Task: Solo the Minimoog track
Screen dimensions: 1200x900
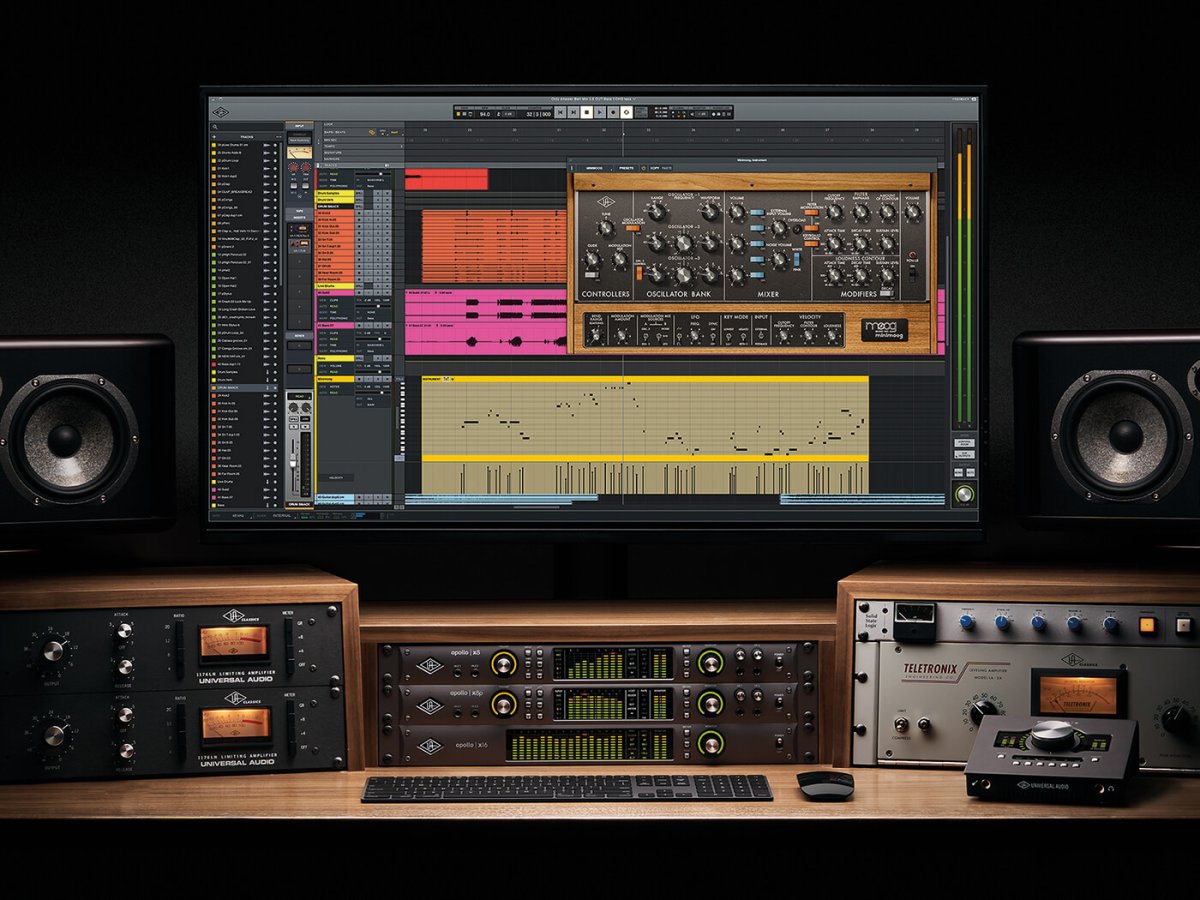Action: pyautogui.click(x=378, y=379)
